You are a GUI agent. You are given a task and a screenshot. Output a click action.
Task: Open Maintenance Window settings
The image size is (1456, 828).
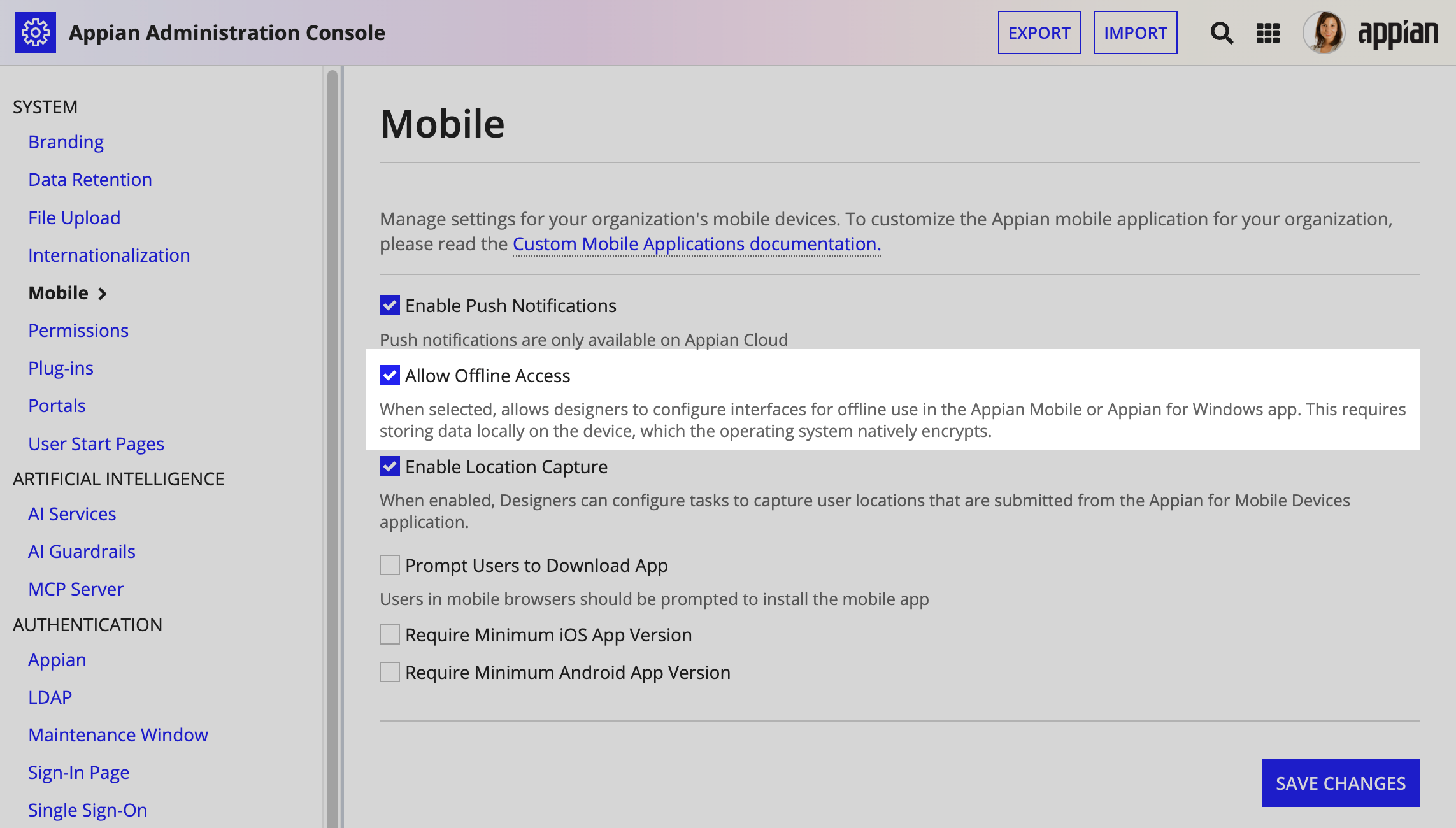click(118, 735)
